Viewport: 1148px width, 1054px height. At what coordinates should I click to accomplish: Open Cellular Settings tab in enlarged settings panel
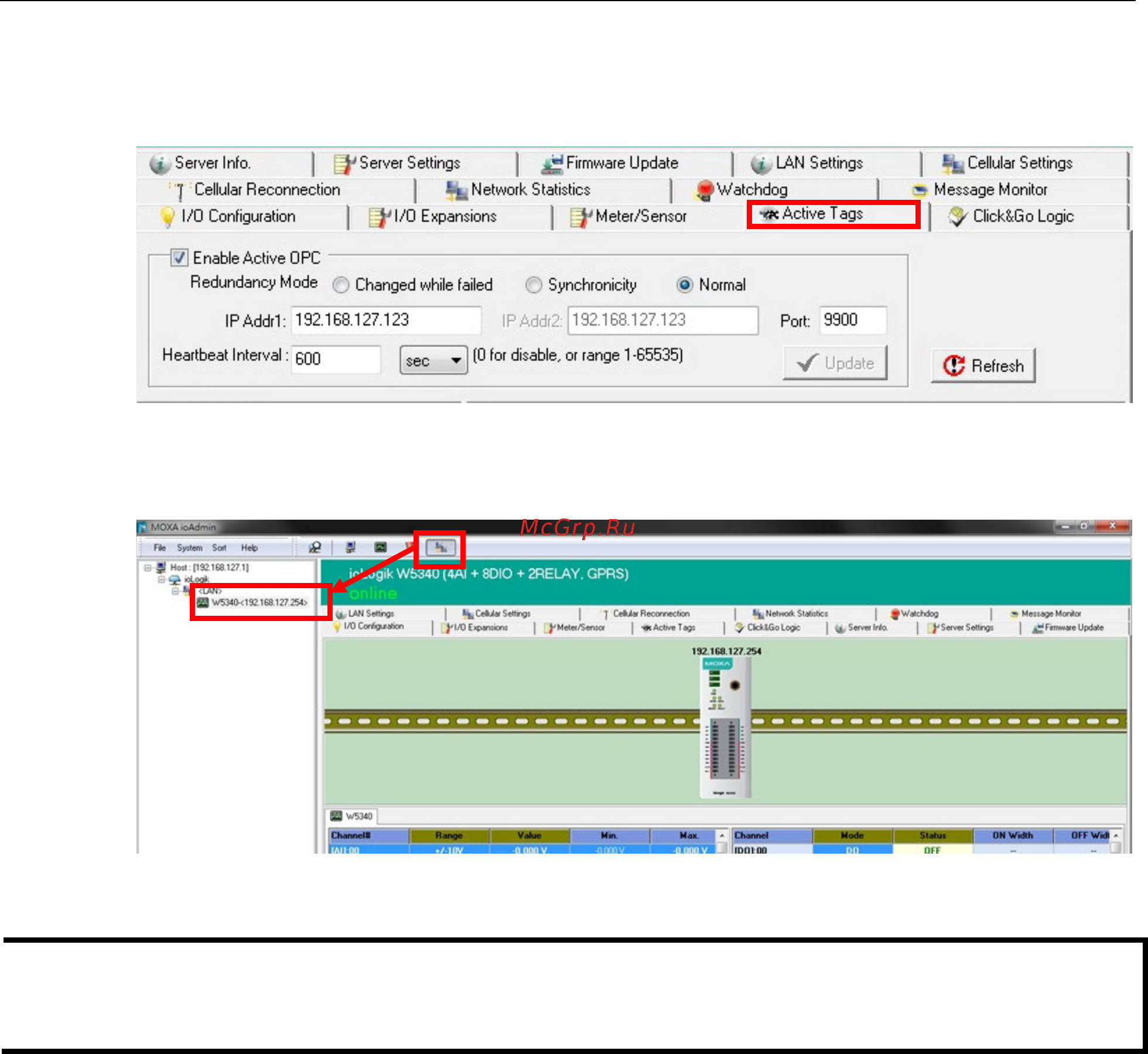click(1025, 163)
